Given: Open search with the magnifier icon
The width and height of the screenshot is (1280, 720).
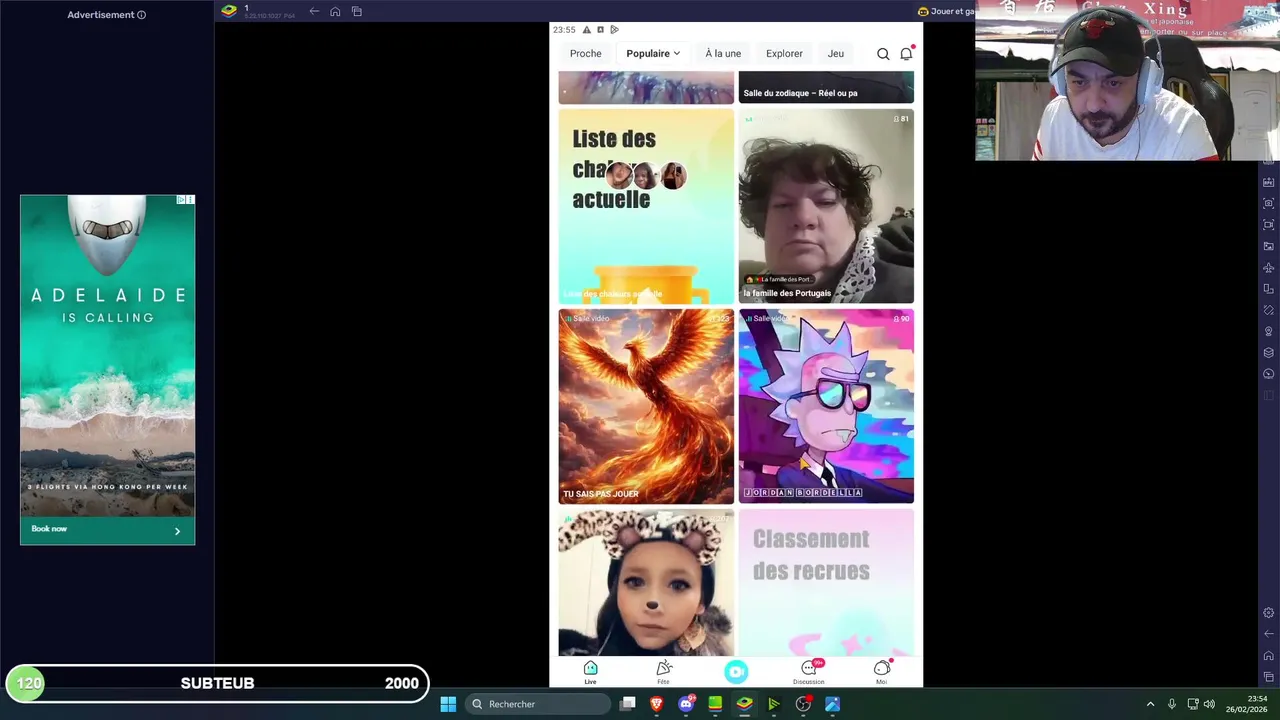Looking at the screenshot, I should [883, 54].
